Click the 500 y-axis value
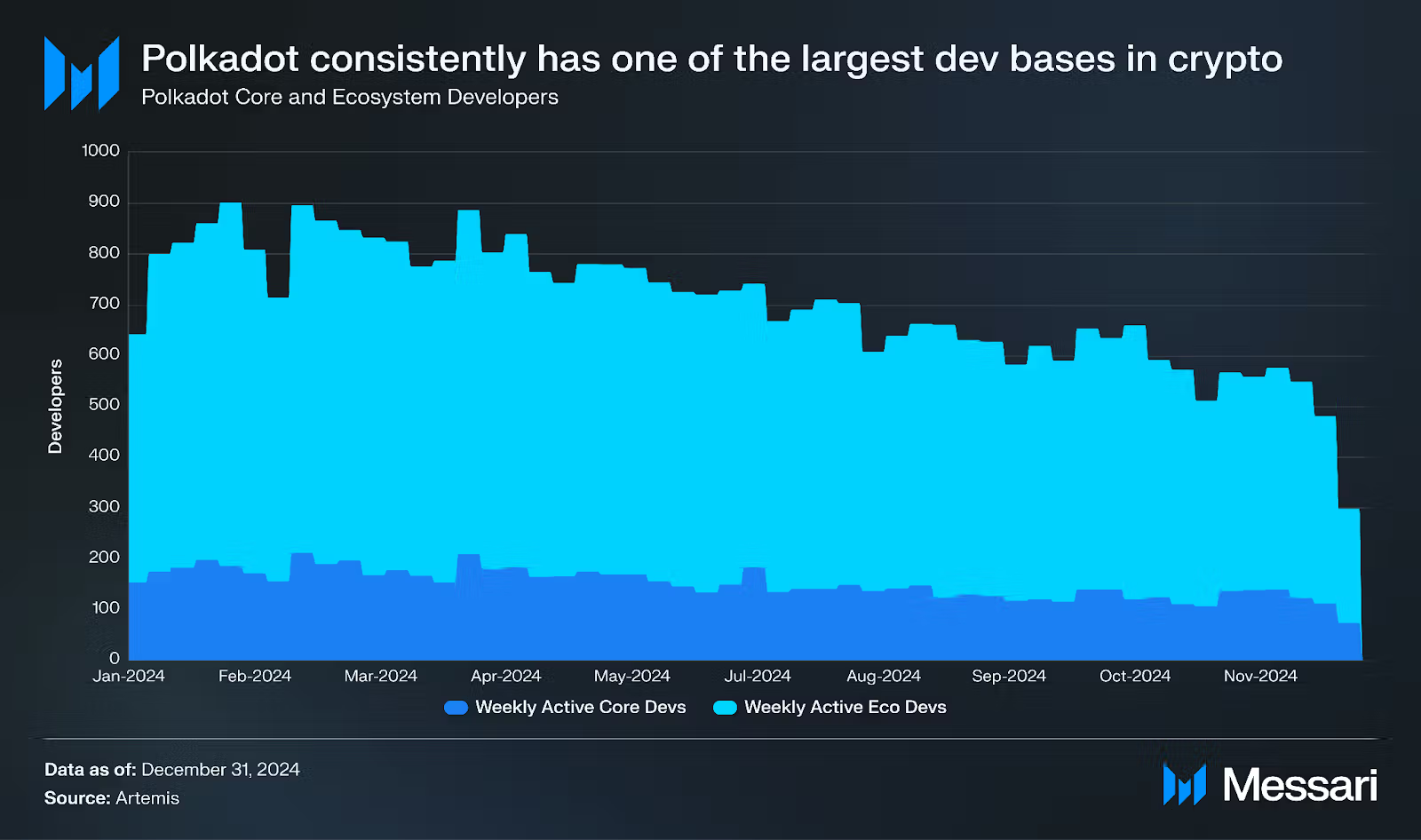1421x840 pixels. pyautogui.click(x=104, y=405)
